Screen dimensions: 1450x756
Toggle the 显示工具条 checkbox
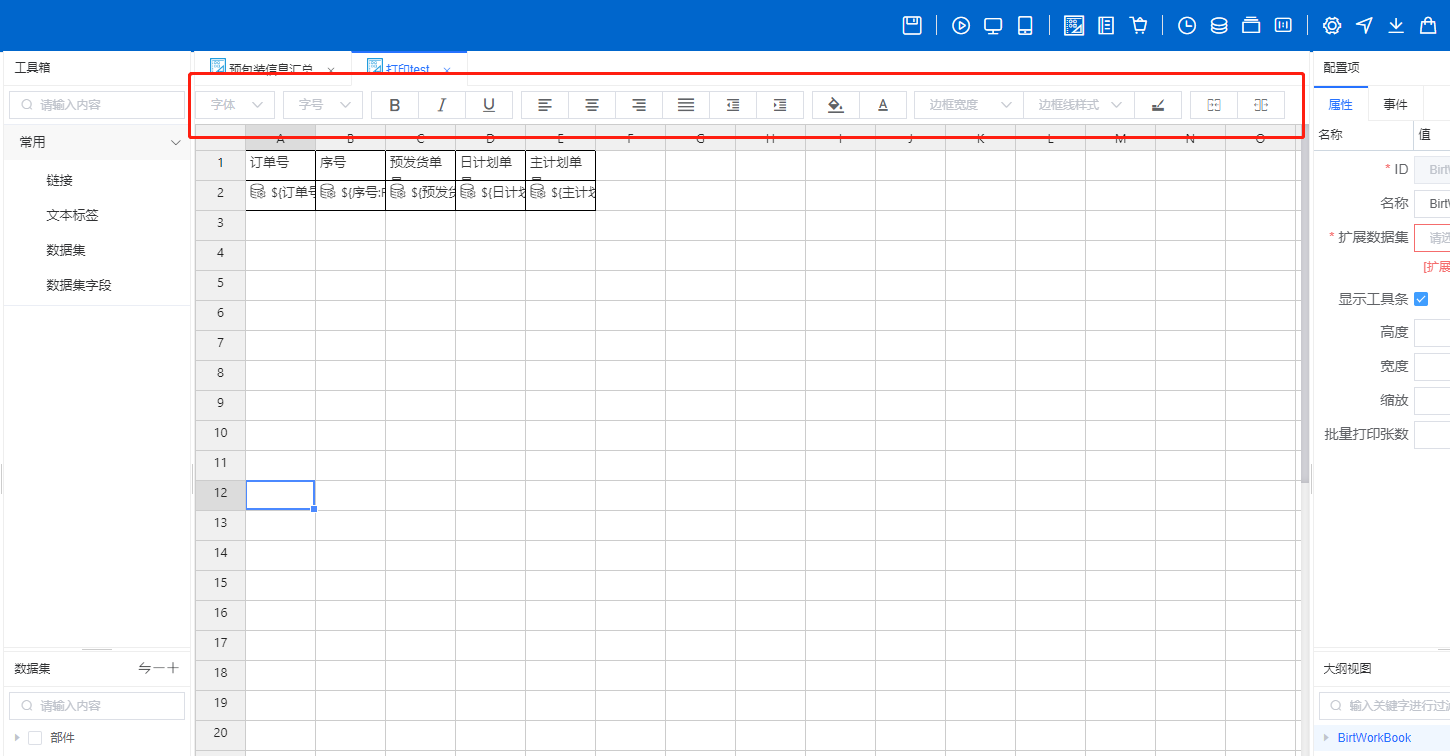pyautogui.click(x=1421, y=299)
